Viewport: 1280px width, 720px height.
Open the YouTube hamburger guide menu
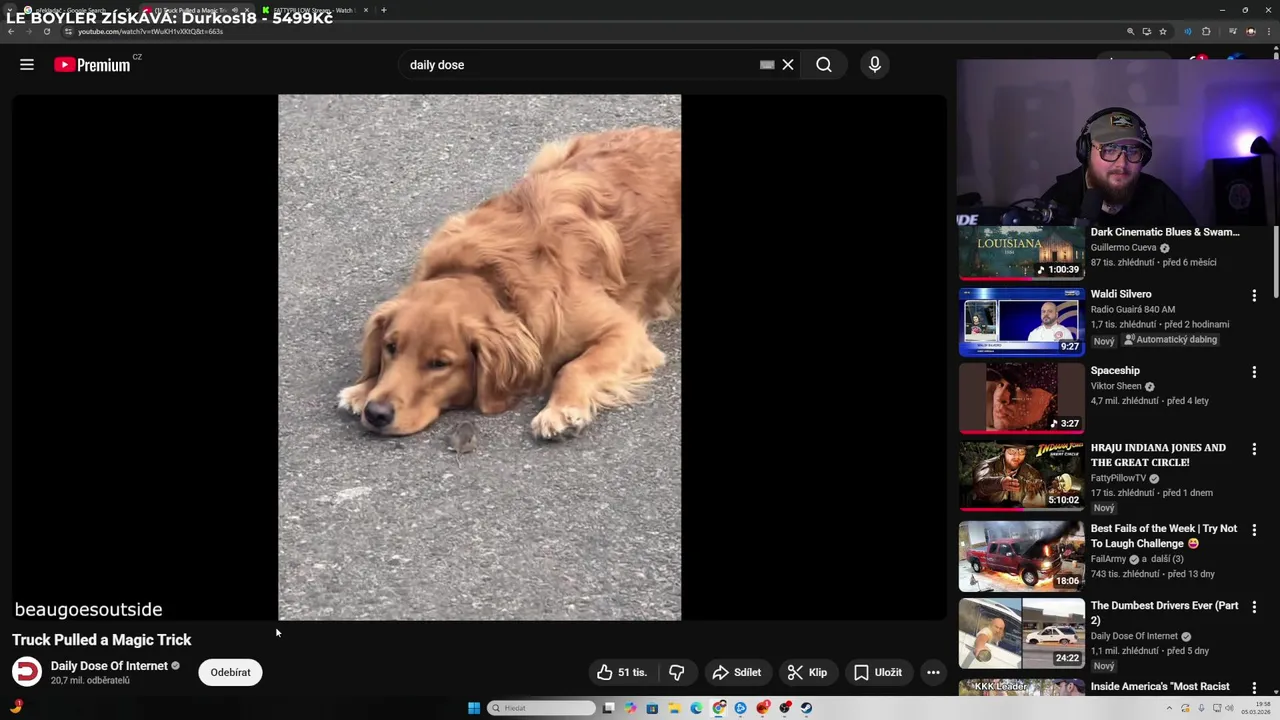27,65
